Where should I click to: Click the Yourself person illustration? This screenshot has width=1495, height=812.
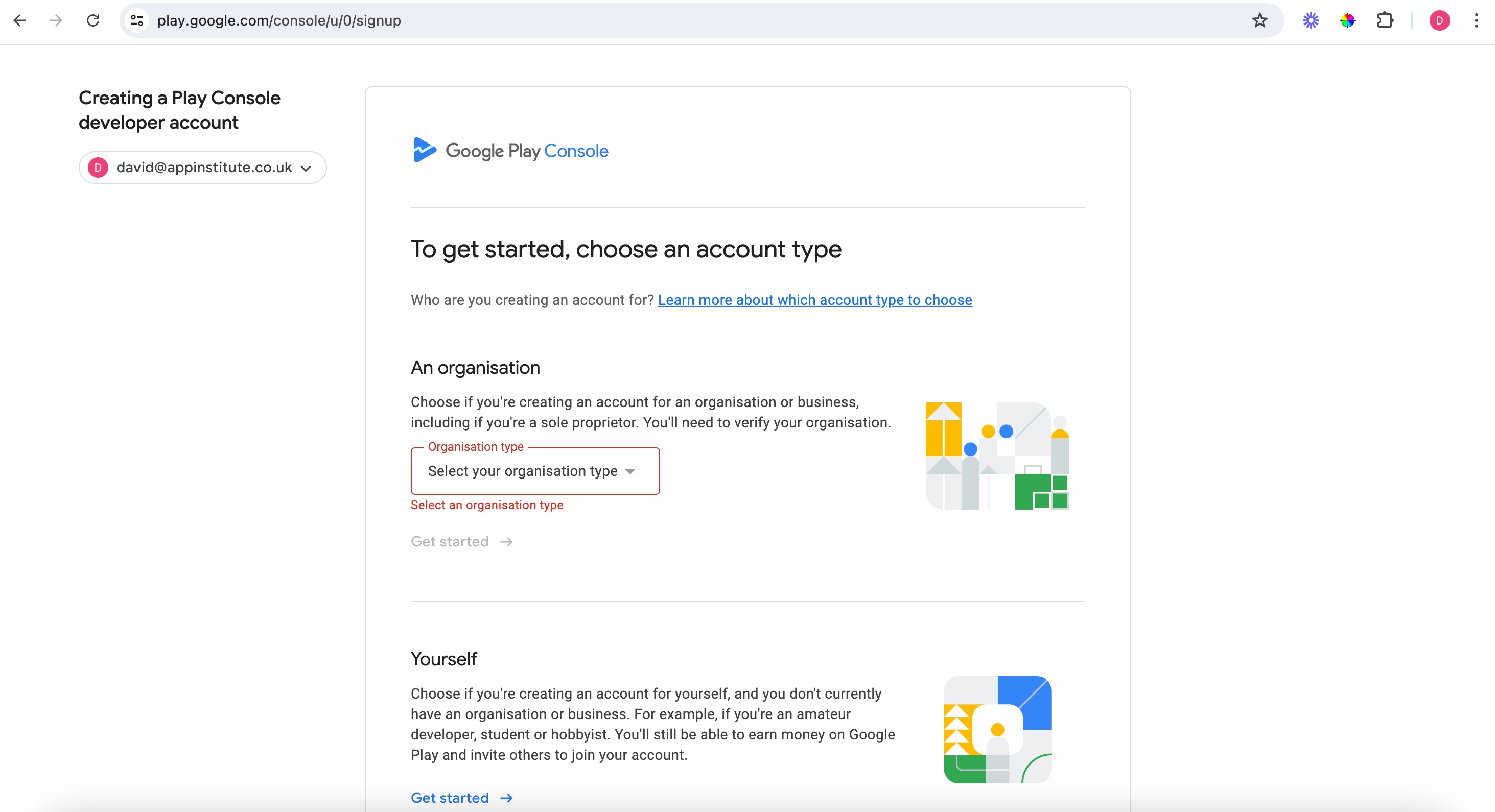point(997,729)
